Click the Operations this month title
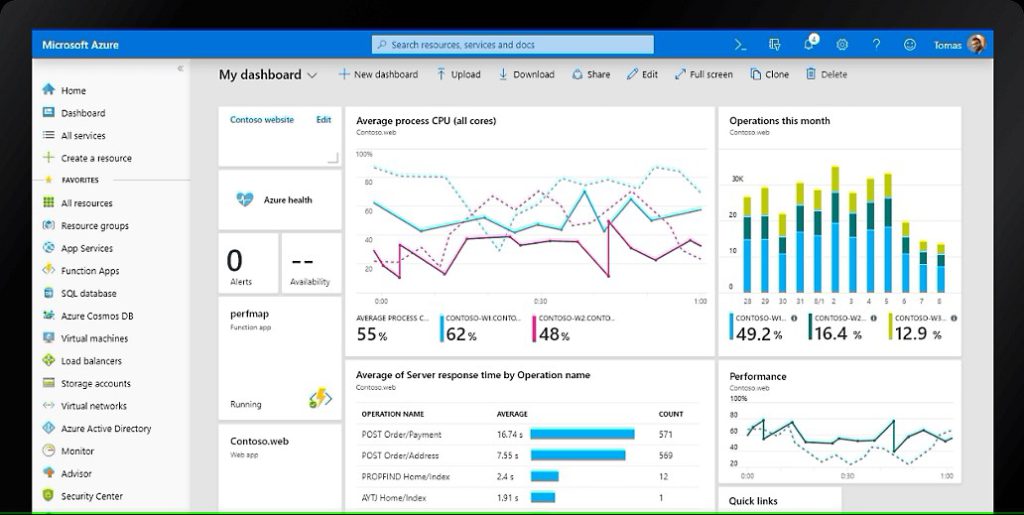Screen dimensions: 1024x515 click(x=780, y=121)
